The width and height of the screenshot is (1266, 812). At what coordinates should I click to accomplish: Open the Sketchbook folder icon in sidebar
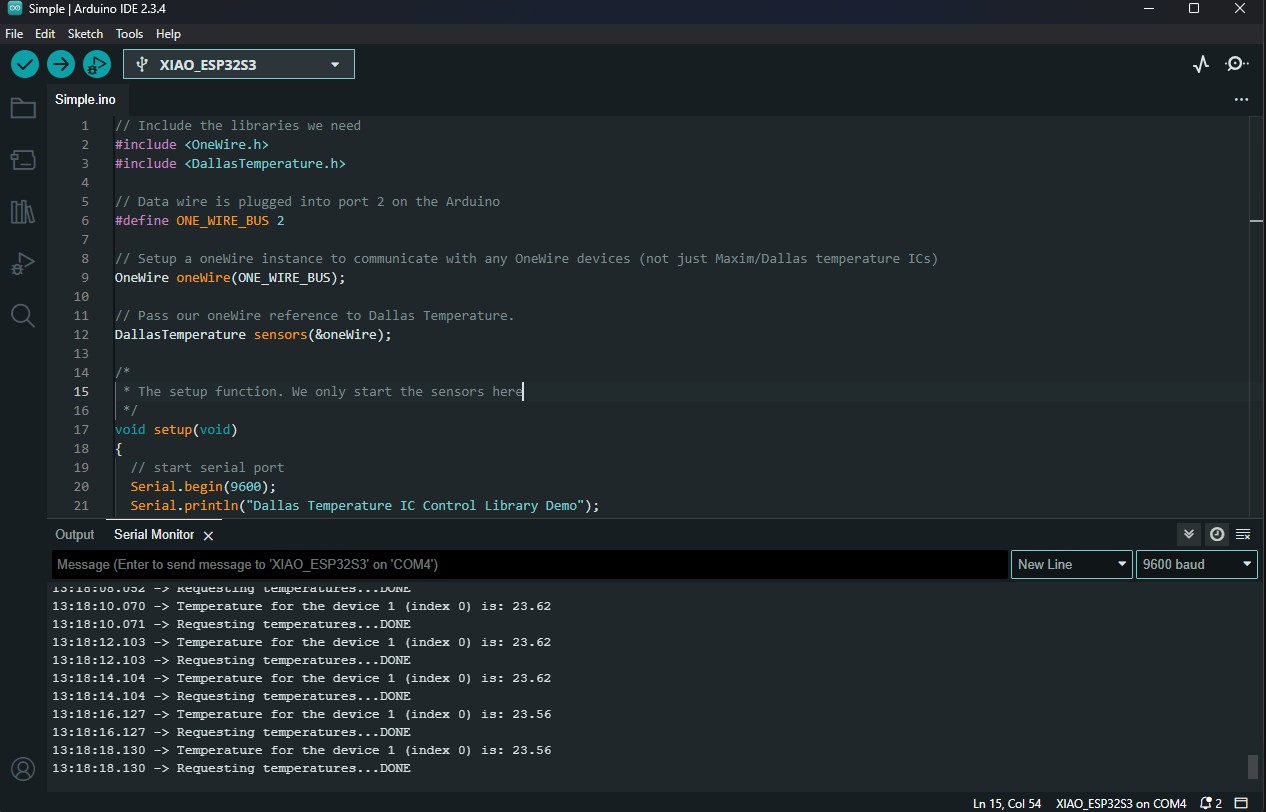tap(23, 108)
